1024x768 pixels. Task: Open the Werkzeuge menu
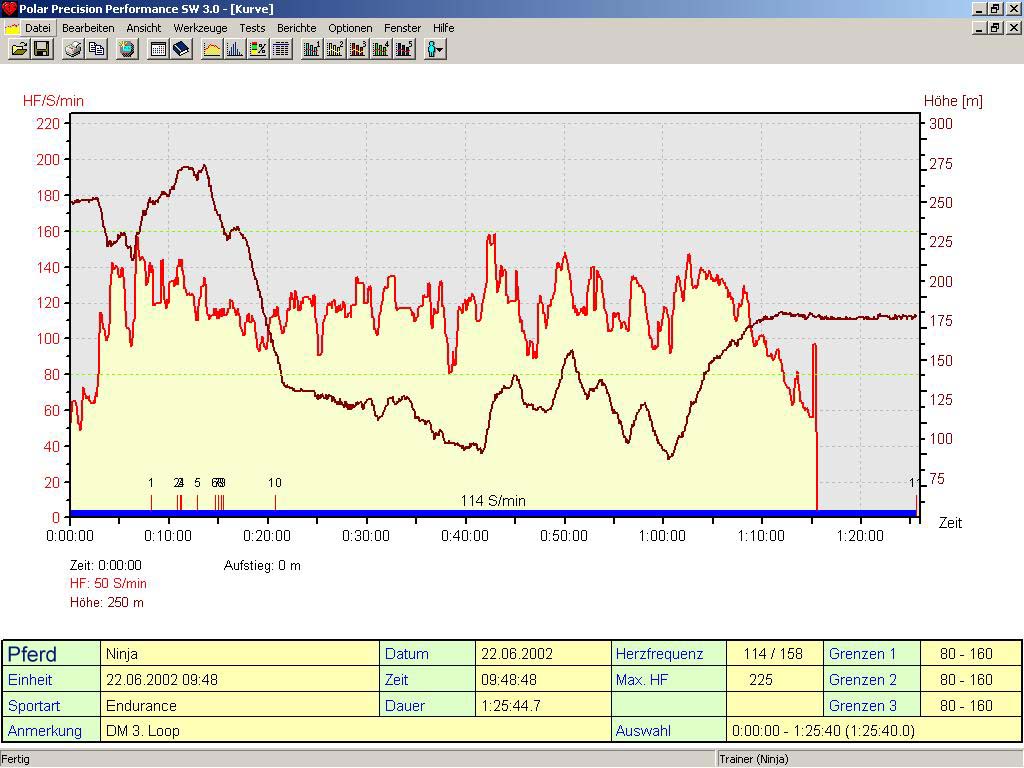(x=200, y=28)
